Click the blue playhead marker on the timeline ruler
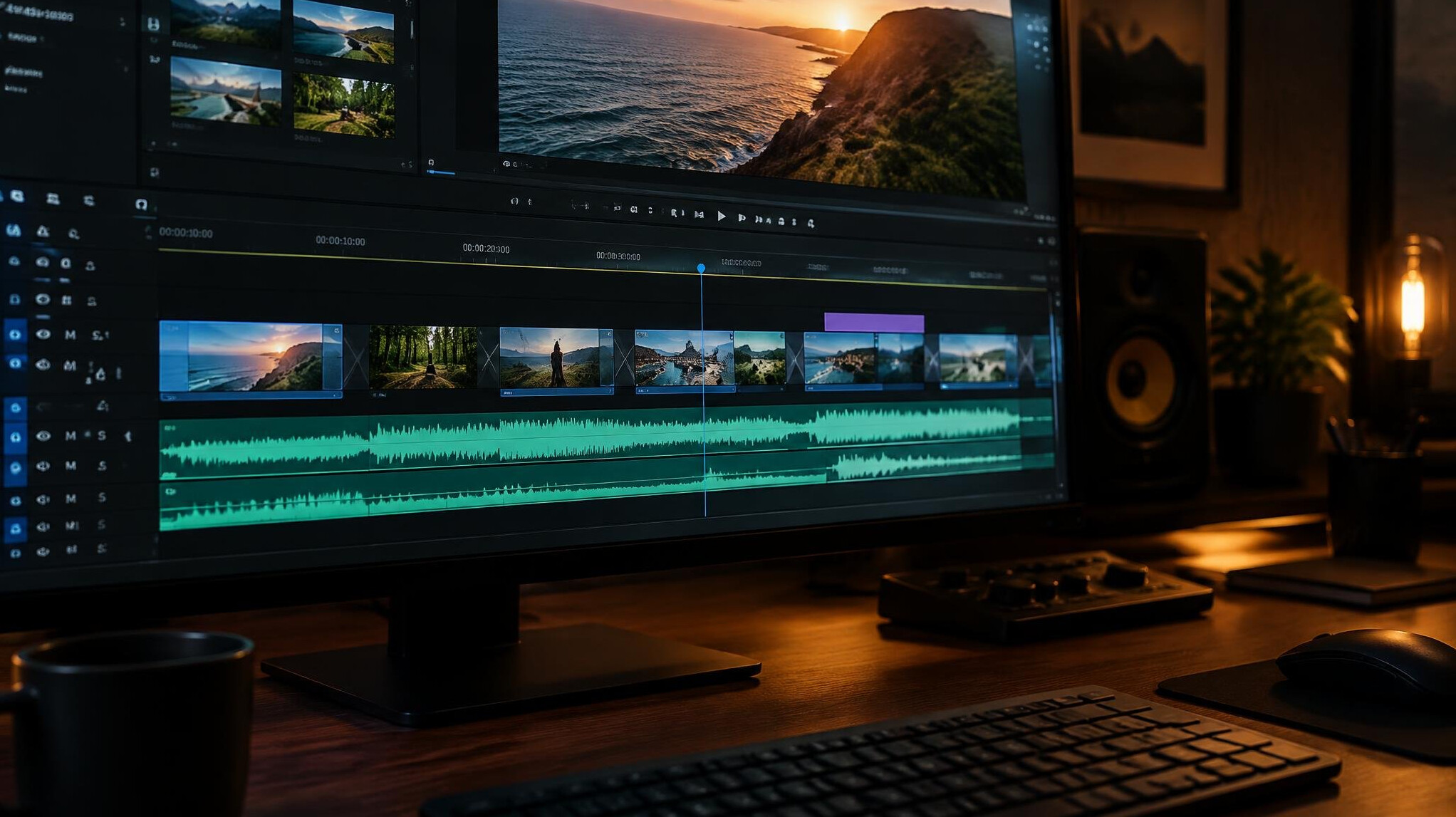The width and height of the screenshot is (1456, 817). (701, 268)
